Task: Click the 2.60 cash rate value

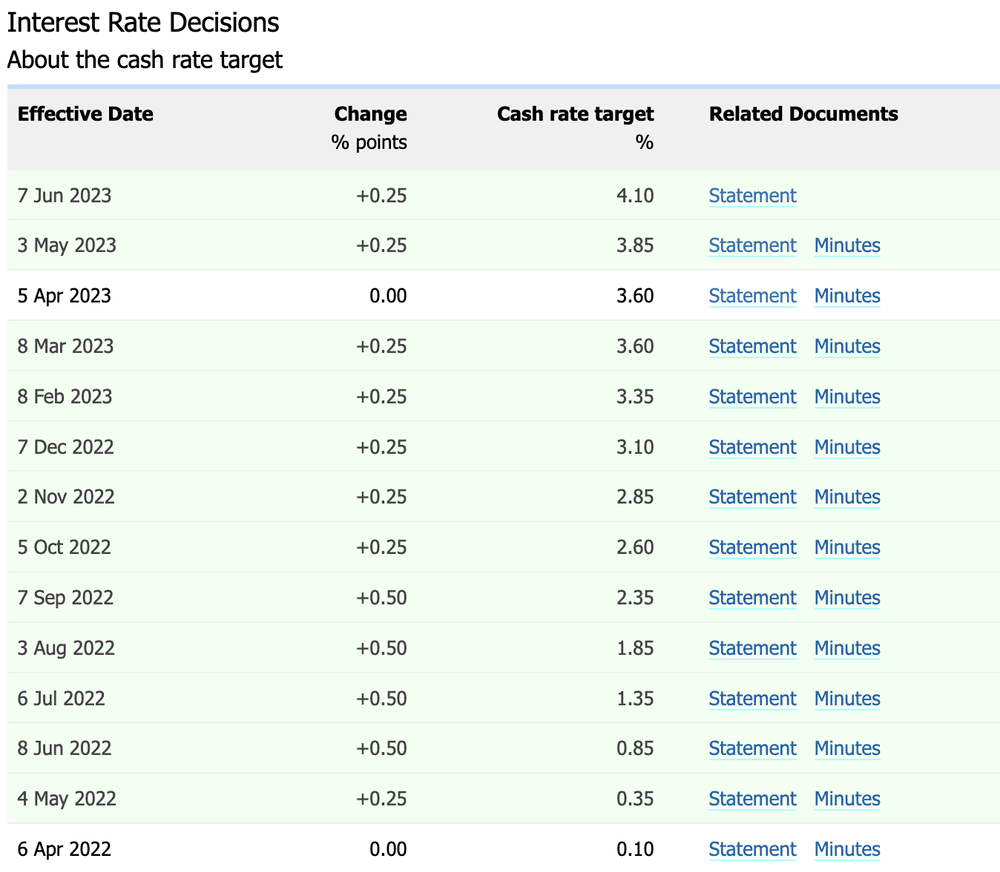Action: point(635,547)
